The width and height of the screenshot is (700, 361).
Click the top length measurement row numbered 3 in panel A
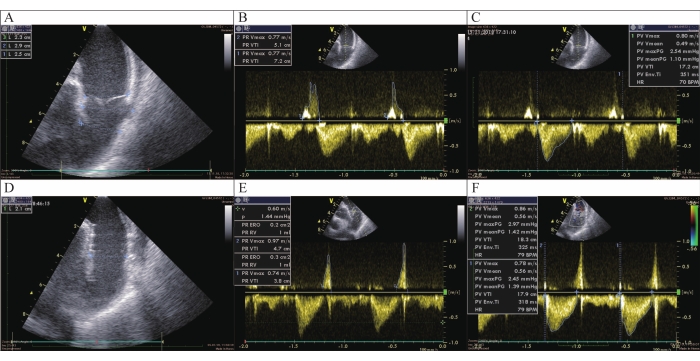pyautogui.click(x=17, y=38)
